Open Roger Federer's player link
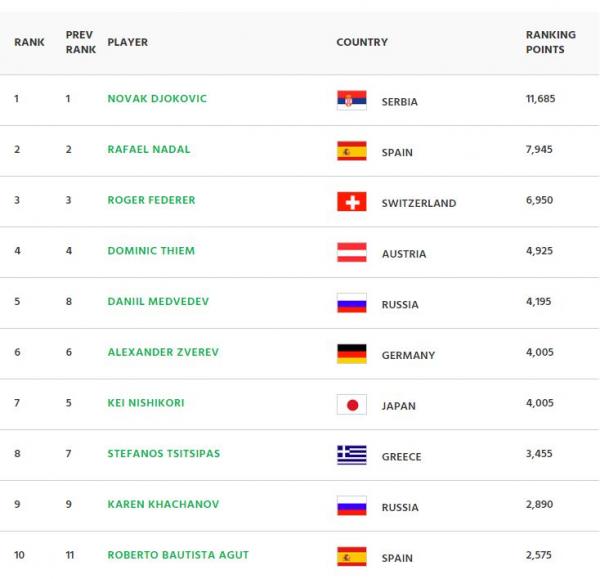Viewport: 600px width, 579px height. (151, 200)
